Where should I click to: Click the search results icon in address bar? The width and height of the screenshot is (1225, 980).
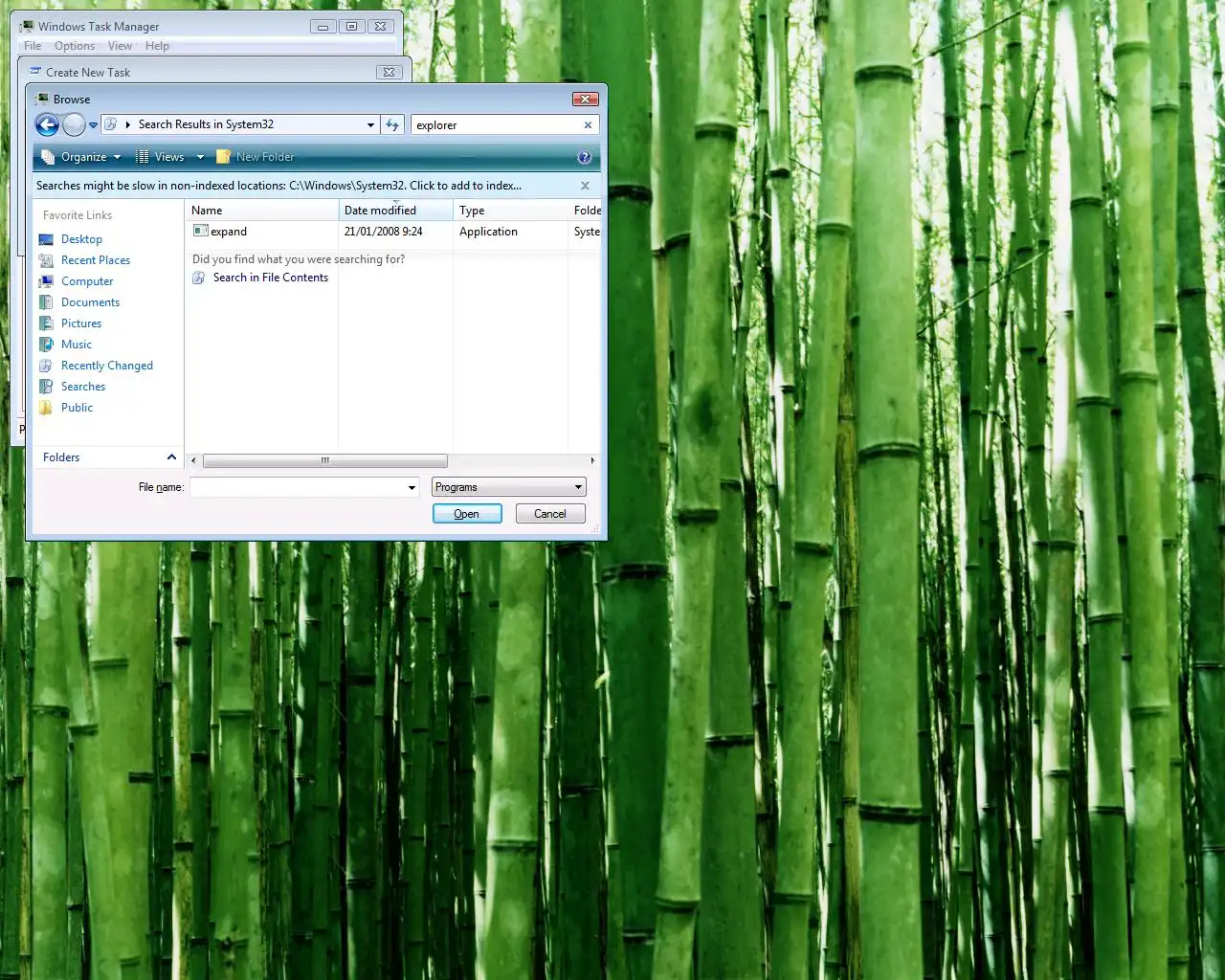tap(111, 124)
